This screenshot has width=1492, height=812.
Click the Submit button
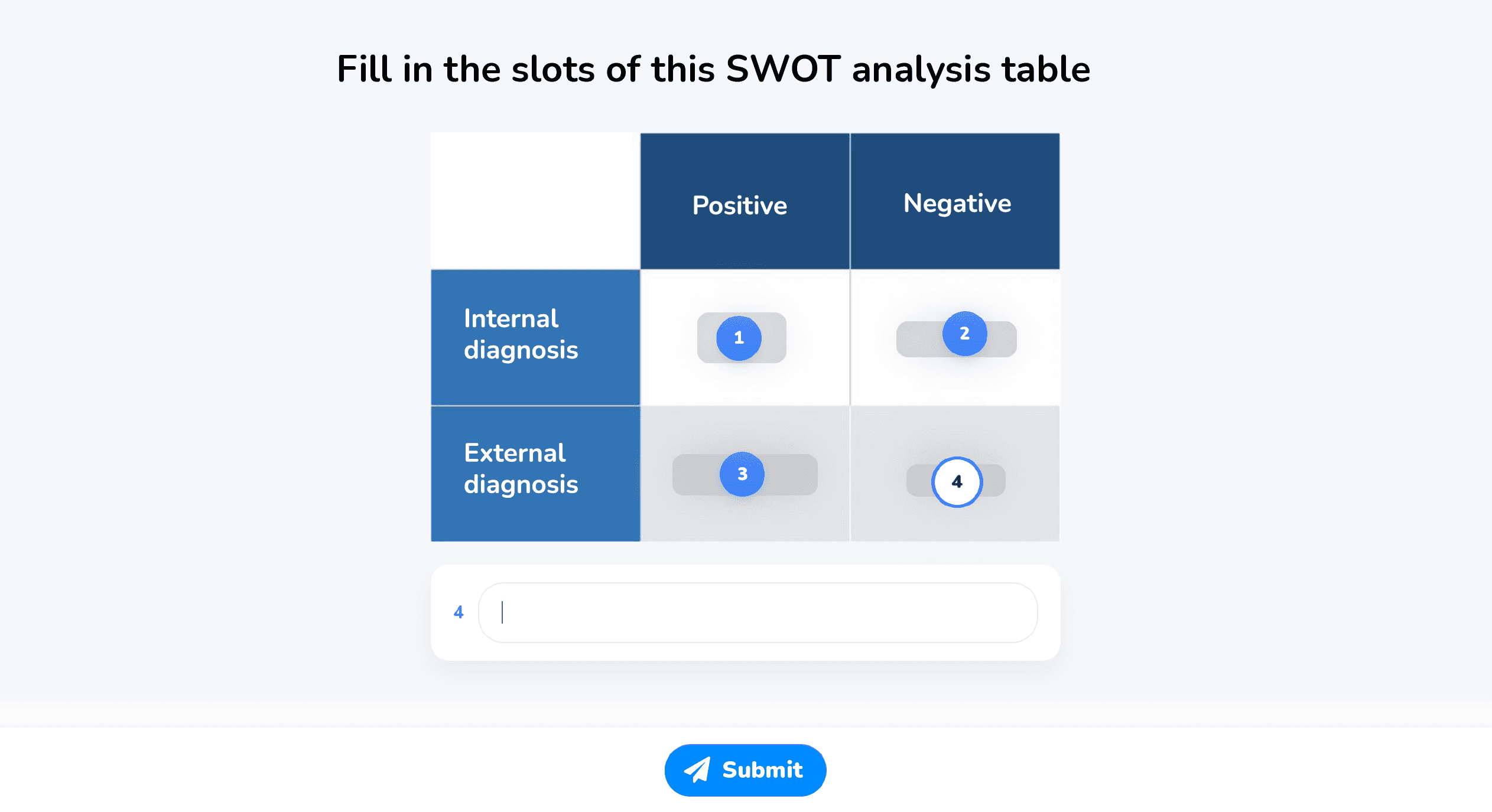pos(745,770)
